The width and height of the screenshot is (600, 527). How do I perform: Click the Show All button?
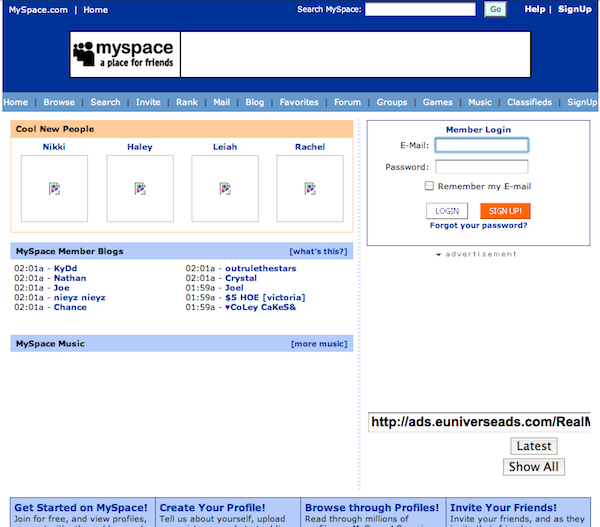tap(534, 467)
